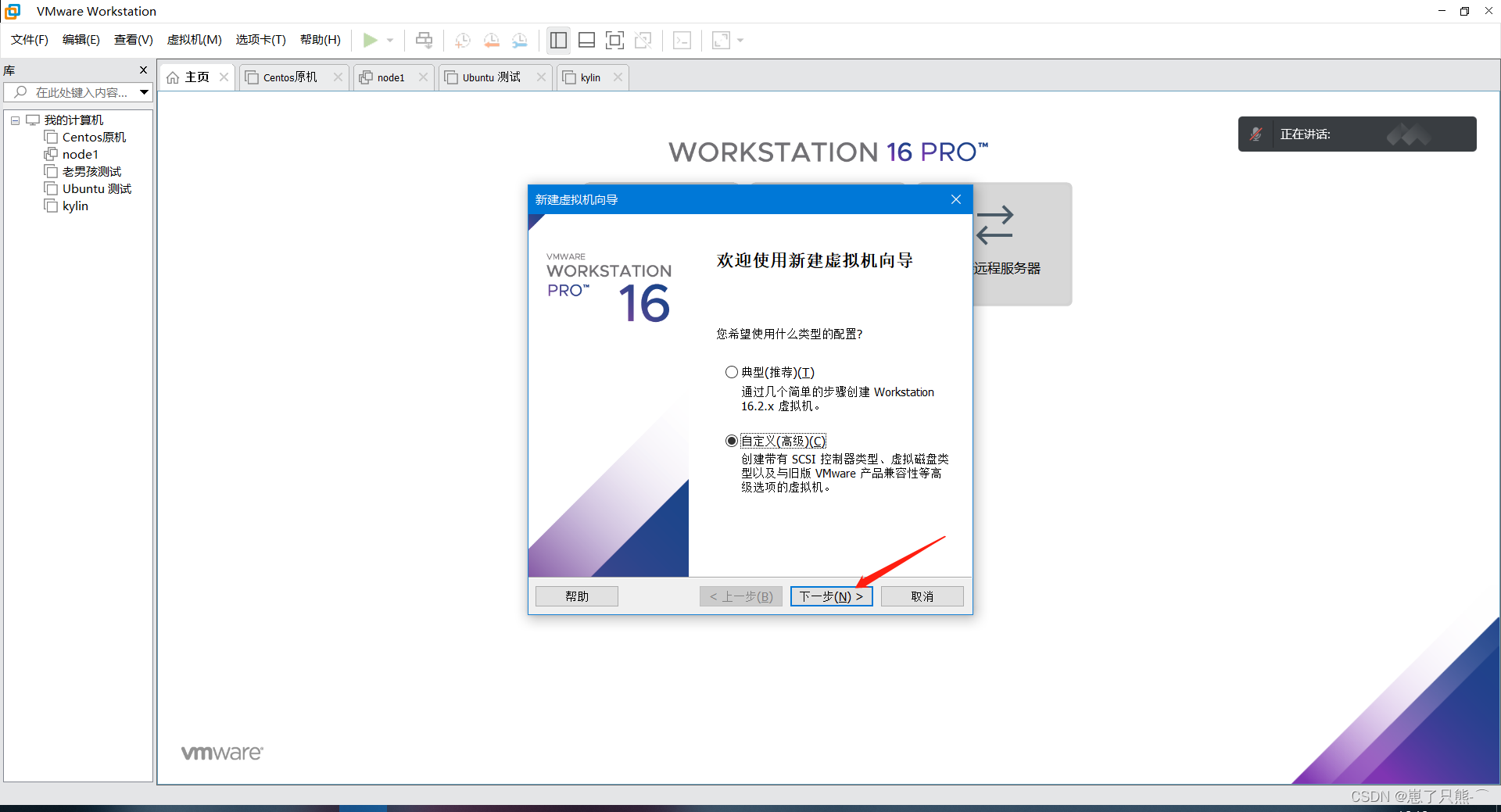Select Ubuntu 测试 in the library tree
This screenshot has width=1501, height=812.
pos(97,189)
